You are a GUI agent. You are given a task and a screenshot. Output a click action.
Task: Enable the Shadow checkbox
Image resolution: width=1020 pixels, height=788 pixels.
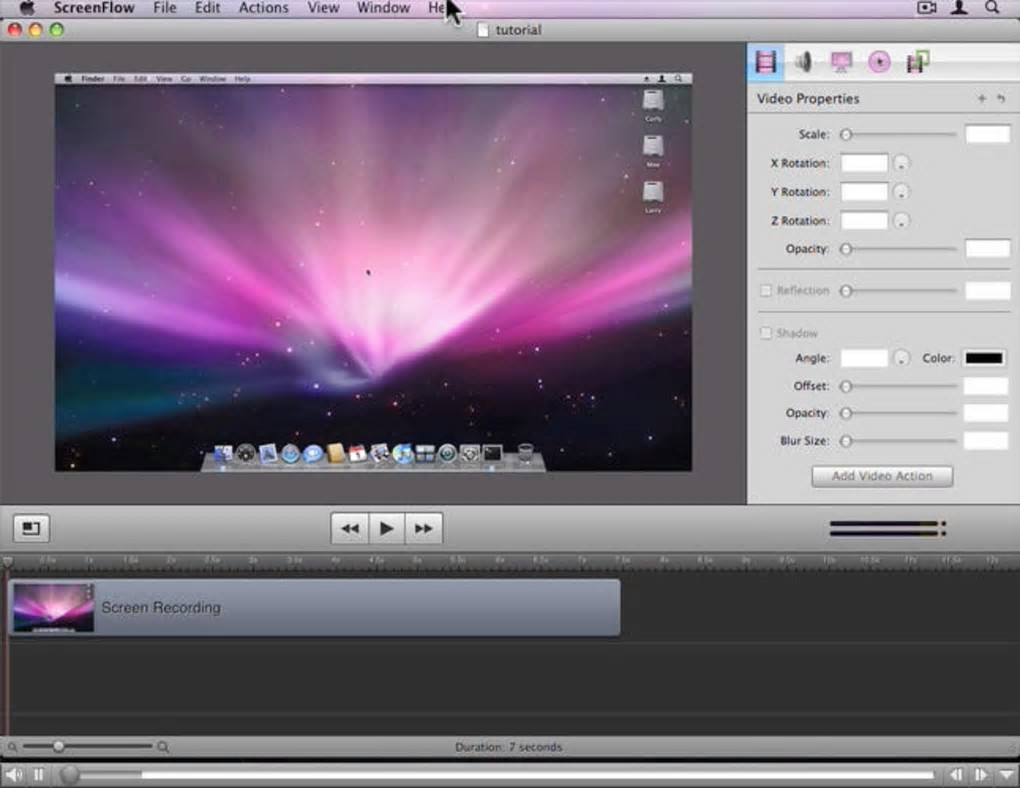coord(766,333)
